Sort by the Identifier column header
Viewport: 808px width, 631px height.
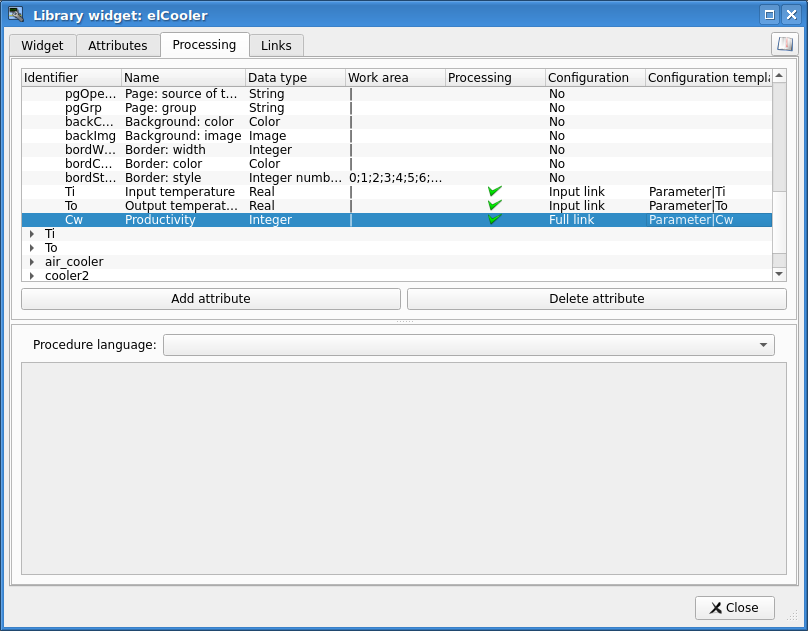pyautogui.click(x=71, y=78)
